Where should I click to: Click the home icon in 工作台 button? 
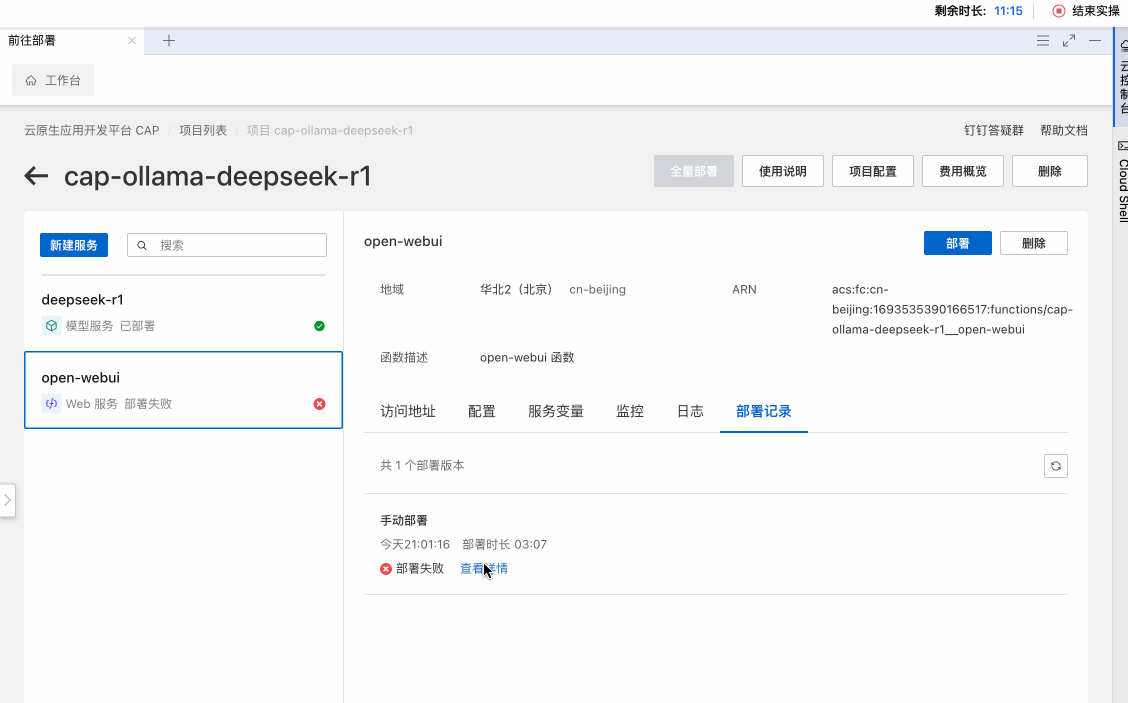pyautogui.click(x=31, y=81)
